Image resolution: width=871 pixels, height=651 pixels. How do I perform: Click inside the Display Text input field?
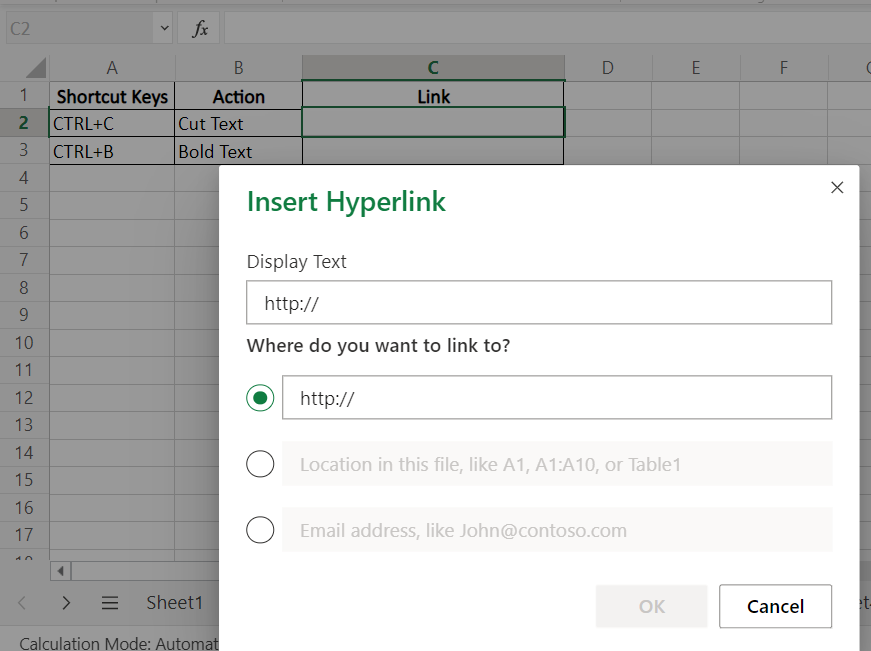coord(539,302)
